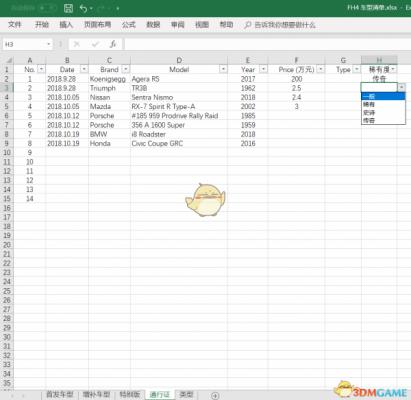Open the Name Box dropdown arrow
This screenshot has height=400, width=411.
tap(49, 44)
